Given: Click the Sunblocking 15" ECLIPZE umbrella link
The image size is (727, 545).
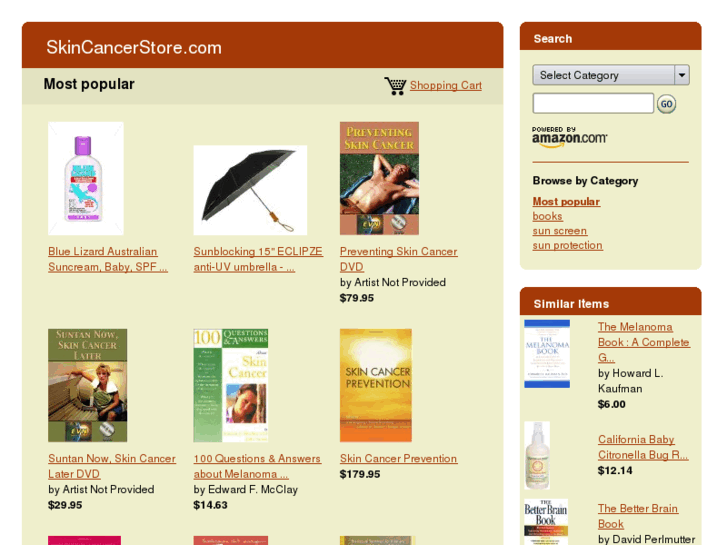Looking at the screenshot, I should coord(258,259).
